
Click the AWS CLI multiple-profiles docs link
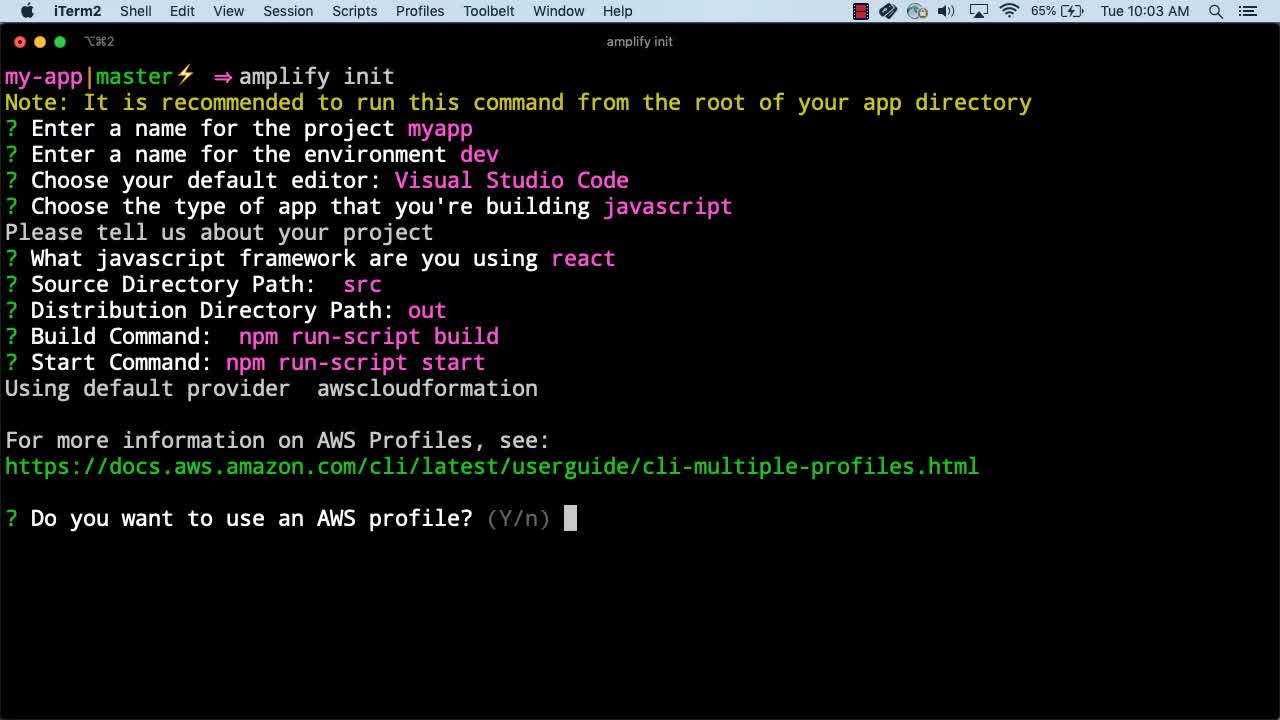491,467
